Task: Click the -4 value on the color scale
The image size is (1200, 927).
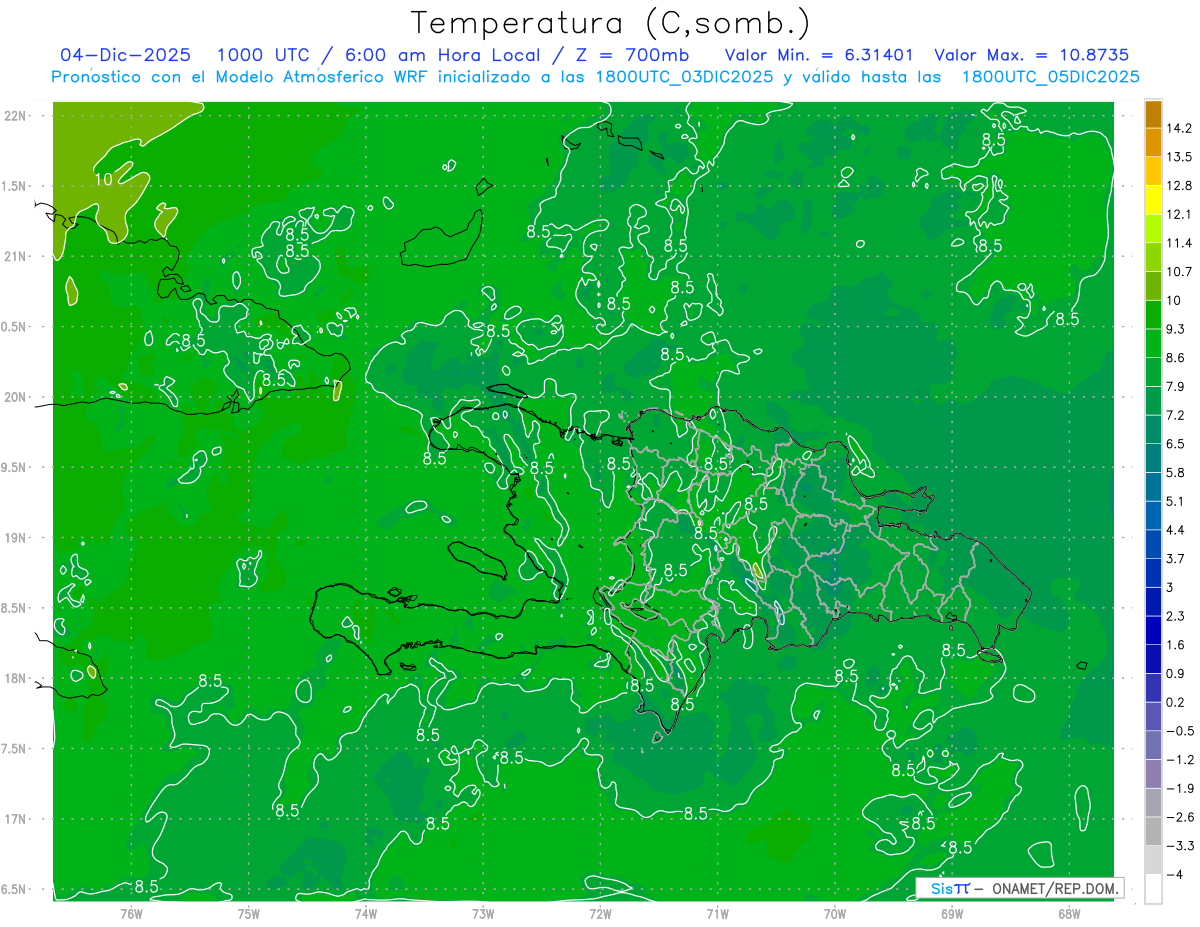Action: [x=1175, y=874]
